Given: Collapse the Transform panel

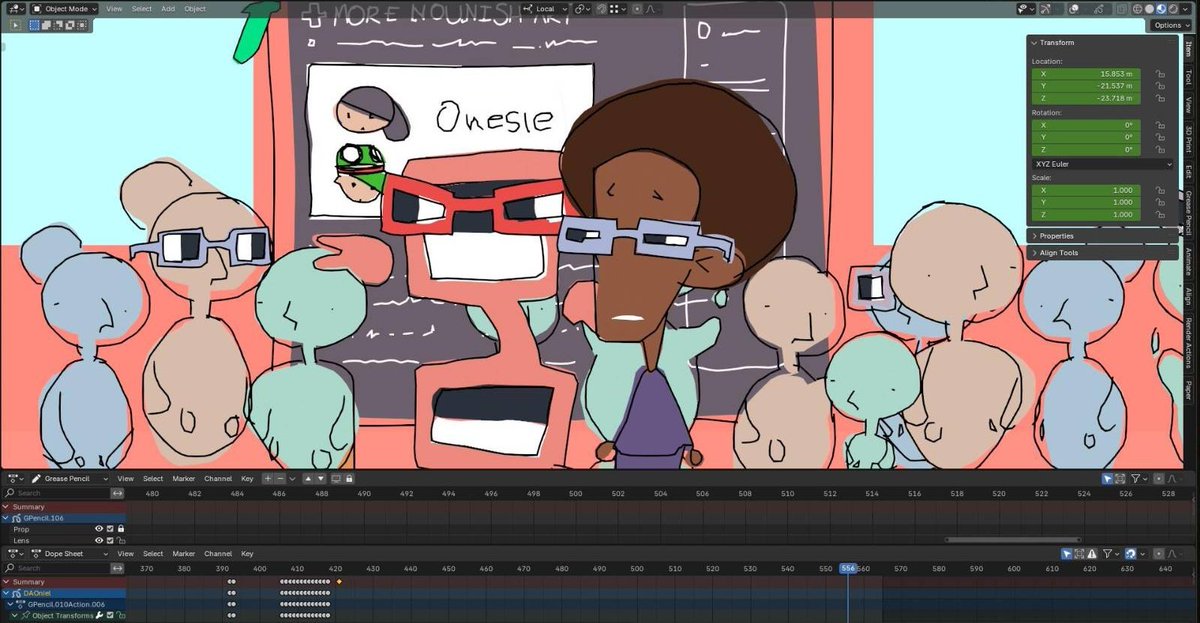Looking at the screenshot, I should coord(1036,43).
